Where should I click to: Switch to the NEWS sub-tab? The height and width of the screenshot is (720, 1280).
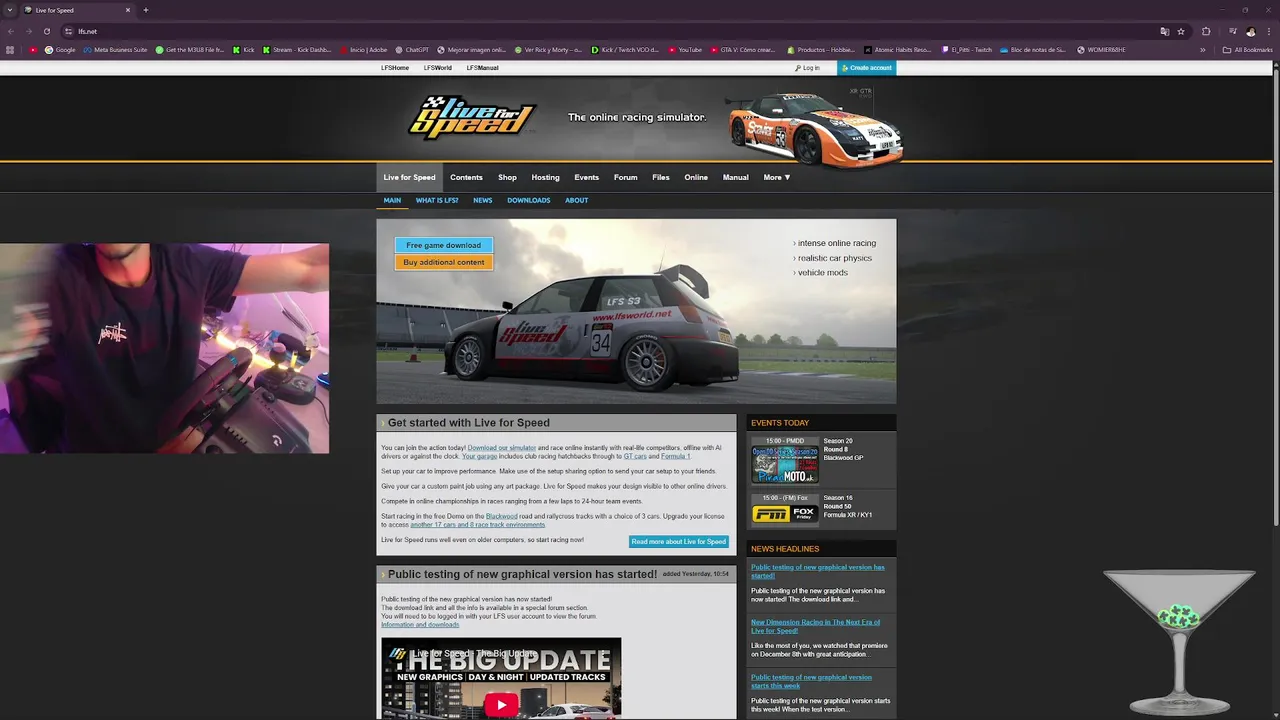(x=482, y=200)
